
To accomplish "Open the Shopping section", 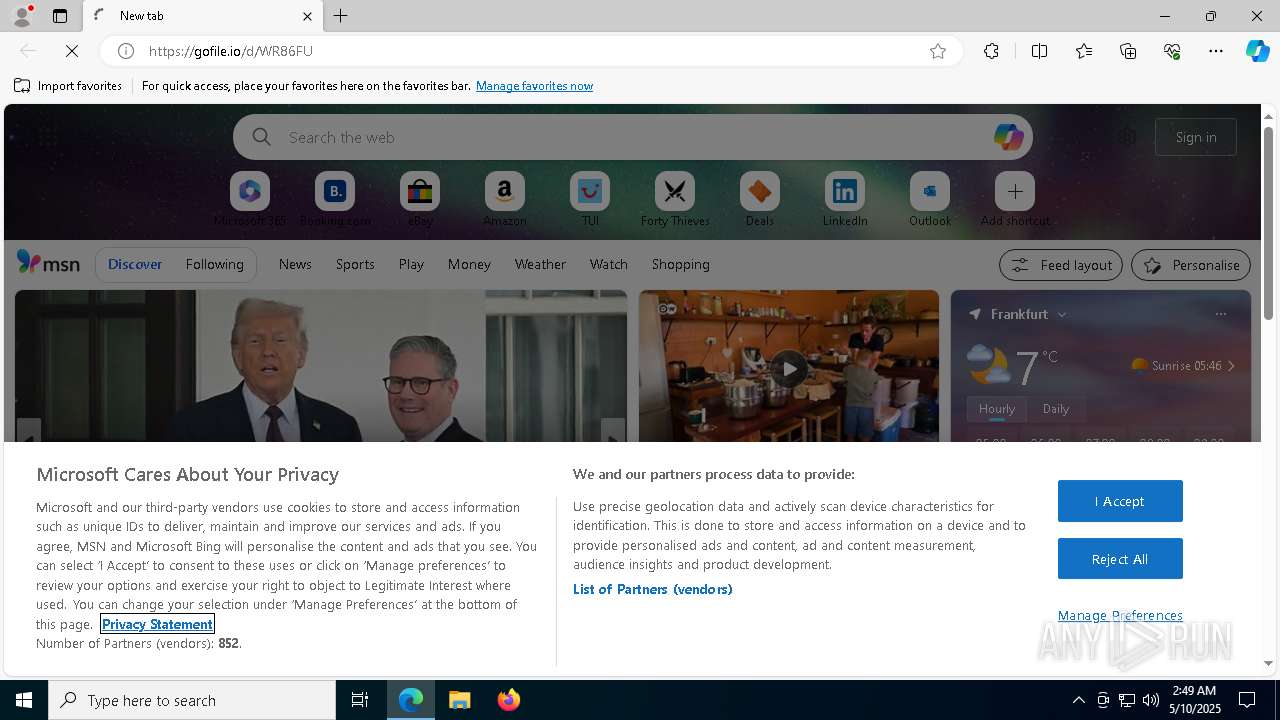I will click(681, 264).
